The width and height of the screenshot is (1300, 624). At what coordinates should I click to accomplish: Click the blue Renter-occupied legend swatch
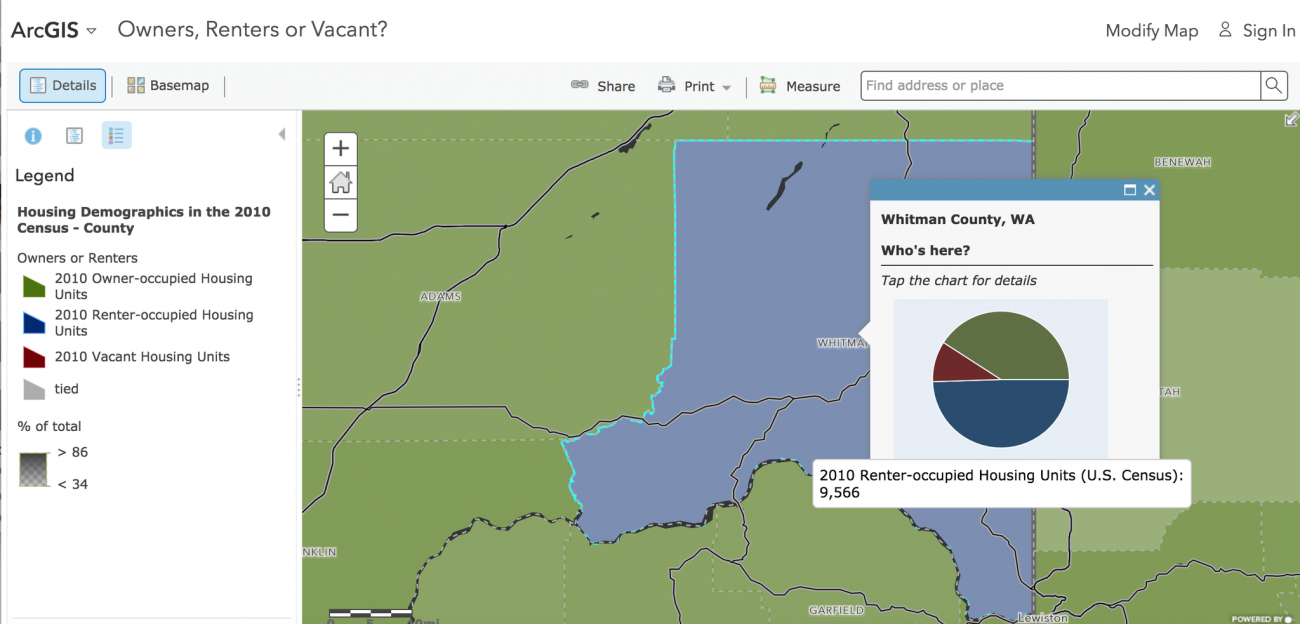(x=34, y=323)
